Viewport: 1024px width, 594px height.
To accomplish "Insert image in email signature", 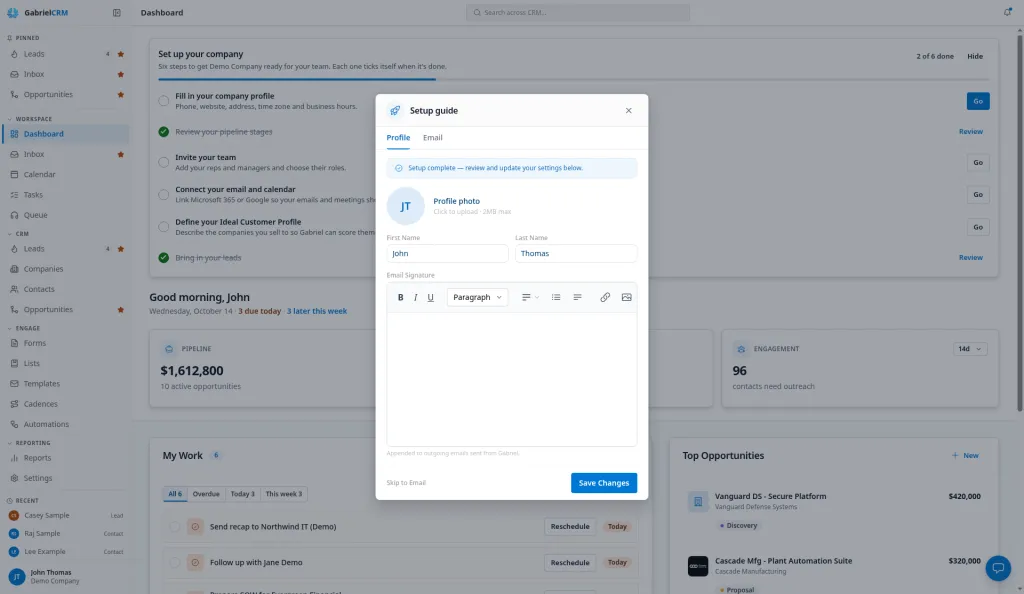I will [x=626, y=297].
